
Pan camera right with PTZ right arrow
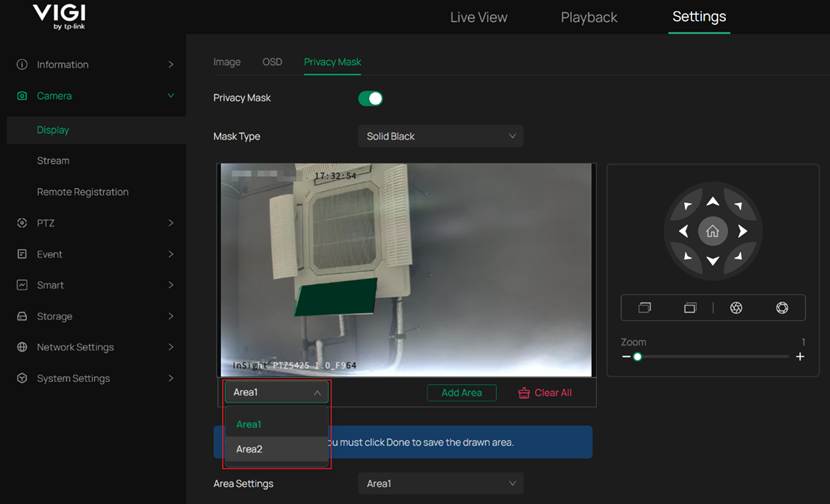[743, 231]
